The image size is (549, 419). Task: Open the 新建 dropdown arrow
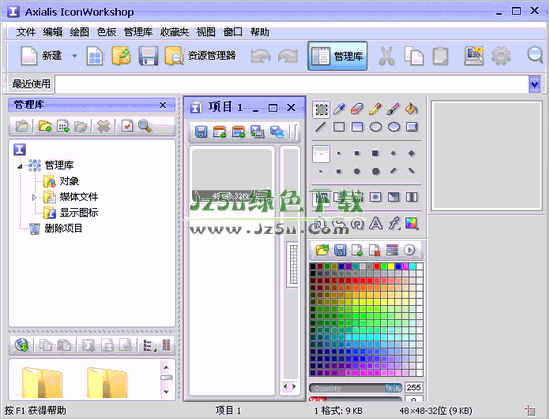(x=74, y=56)
